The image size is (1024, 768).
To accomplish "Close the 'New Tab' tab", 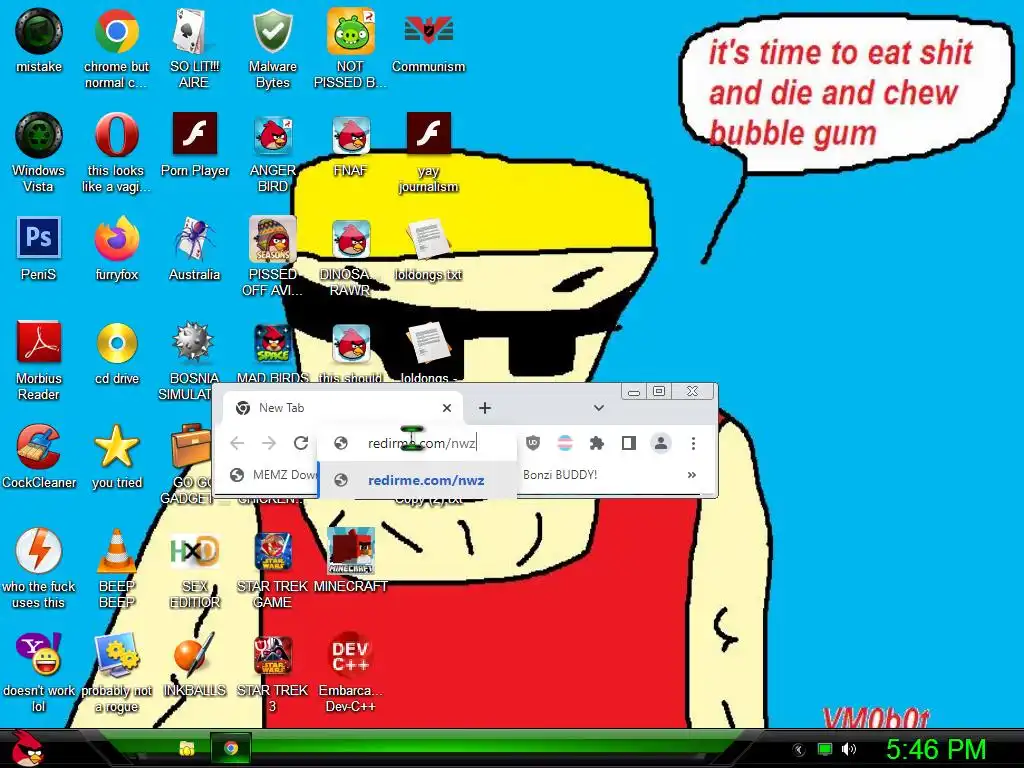I will click(x=447, y=408).
